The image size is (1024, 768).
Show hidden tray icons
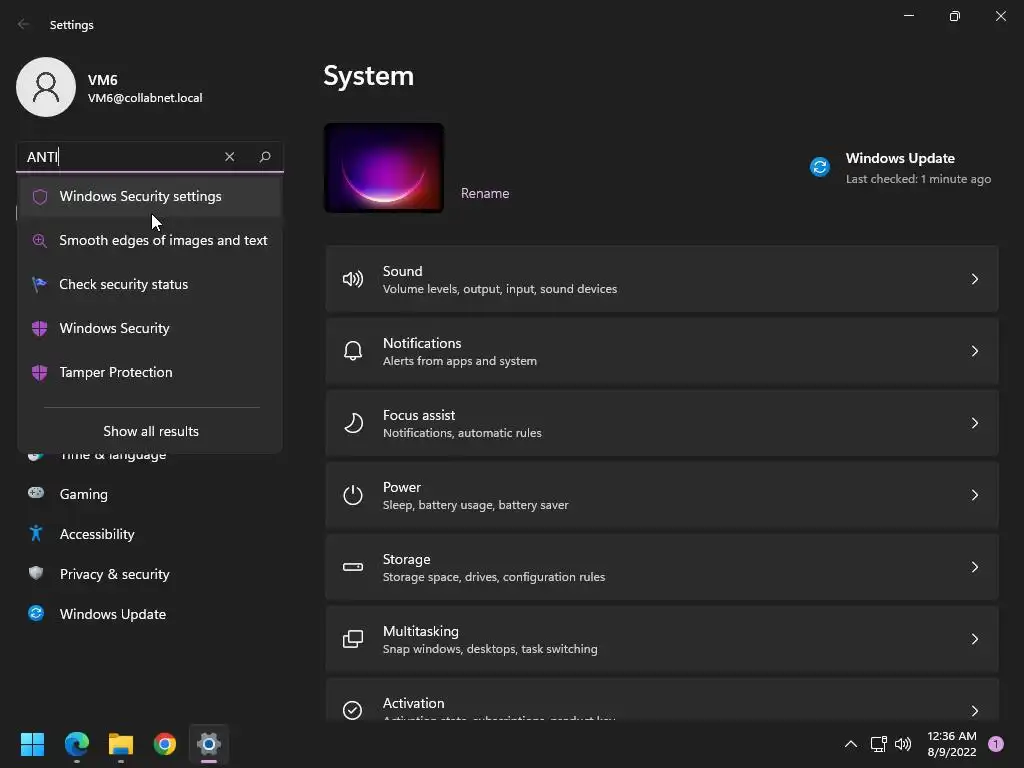pyautogui.click(x=851, y=744)
